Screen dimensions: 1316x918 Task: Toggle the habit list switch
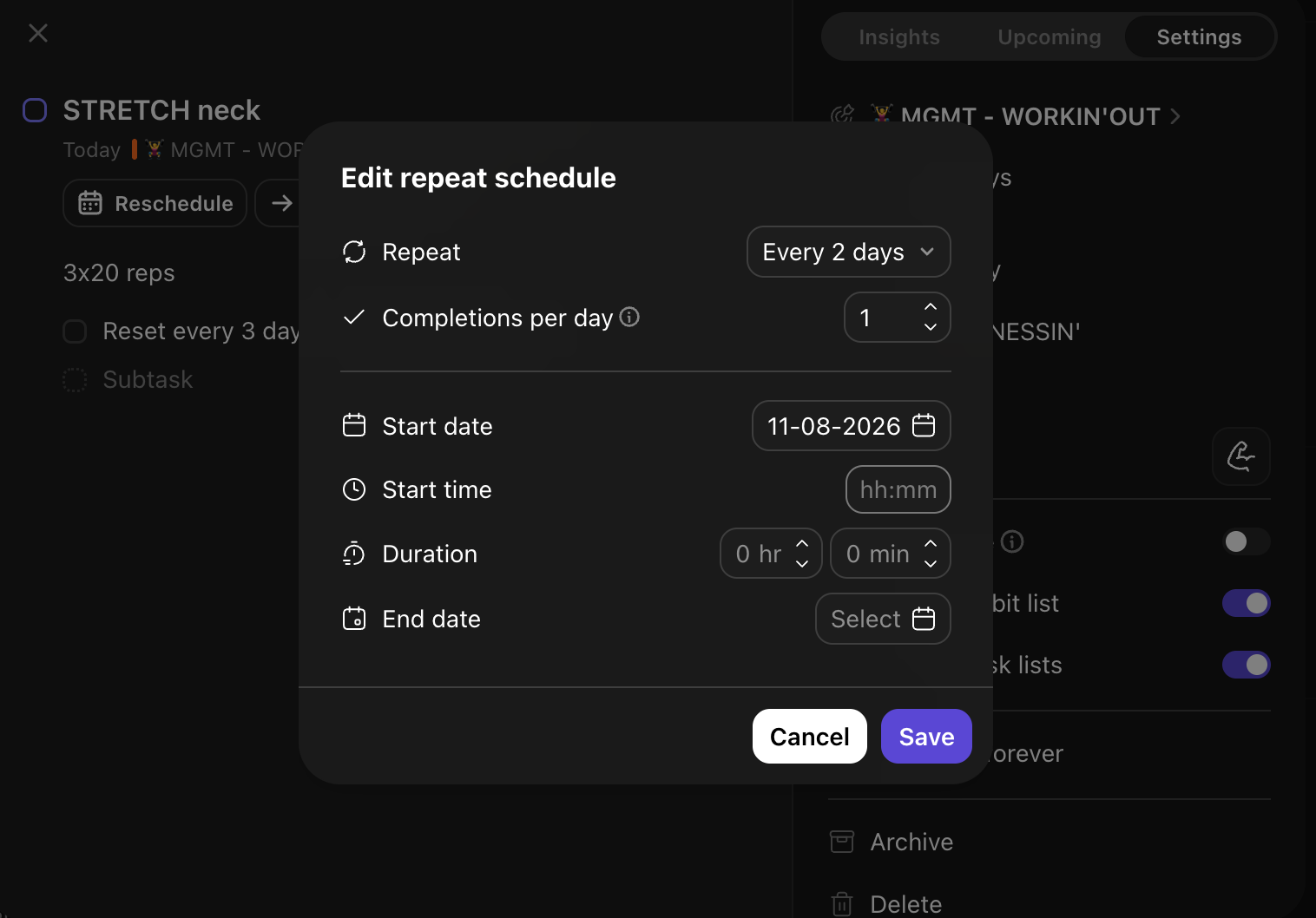(x=1247, y=603)
